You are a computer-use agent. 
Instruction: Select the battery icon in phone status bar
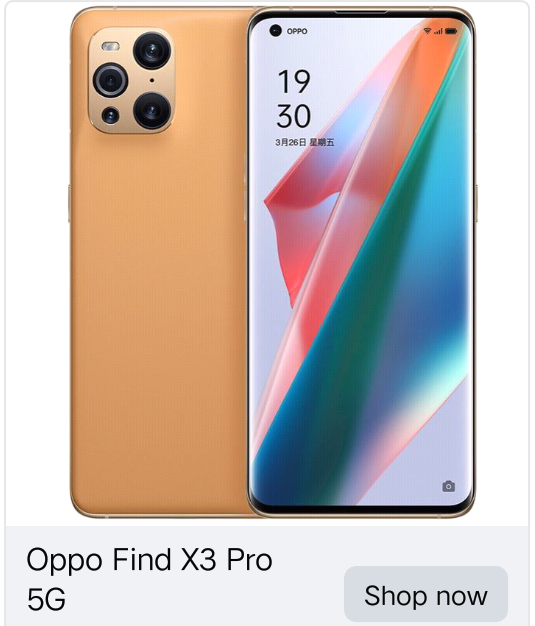pos(451,31)
